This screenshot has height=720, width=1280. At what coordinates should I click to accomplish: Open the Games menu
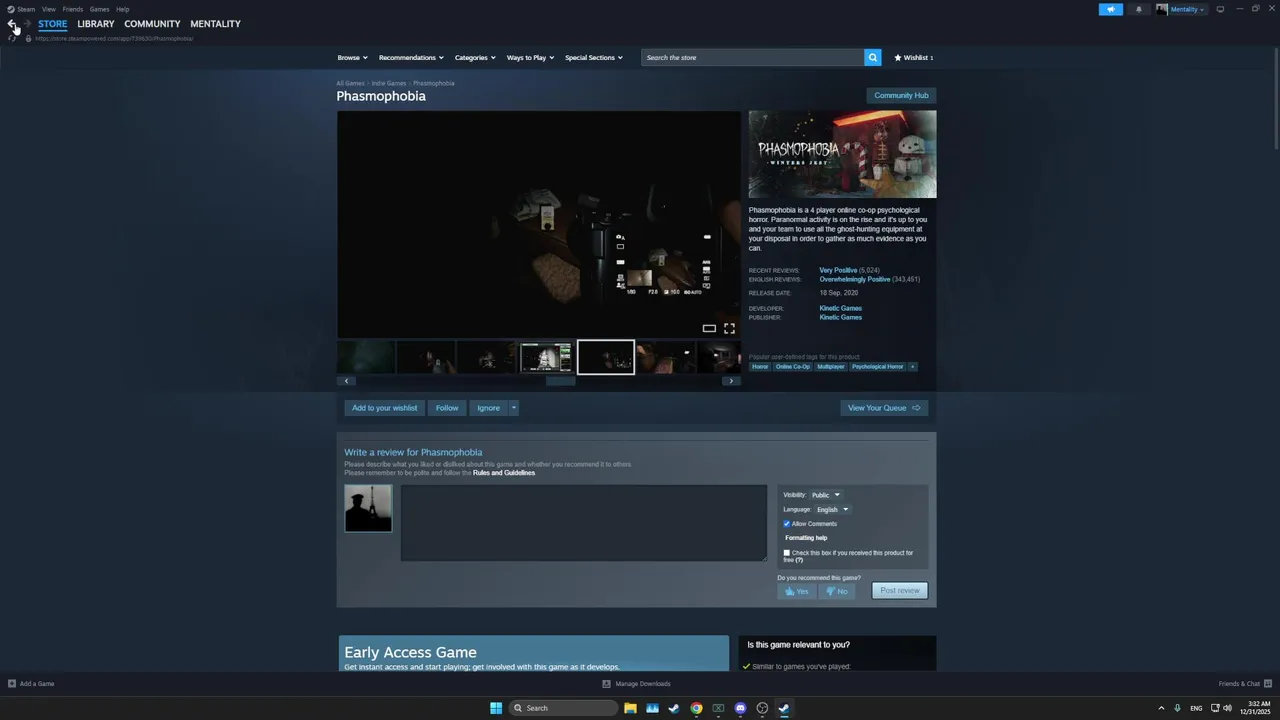tap(99, 9)
